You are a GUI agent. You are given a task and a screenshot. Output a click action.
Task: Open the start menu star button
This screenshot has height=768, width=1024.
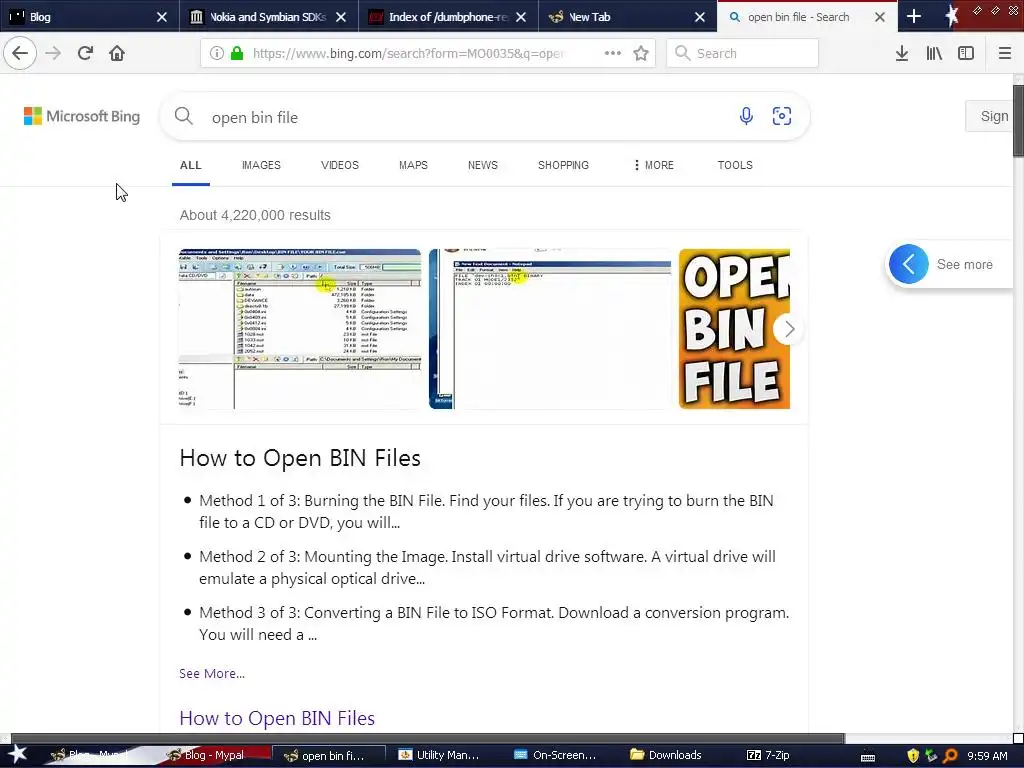pyautogui.click(x=18, y=755)
